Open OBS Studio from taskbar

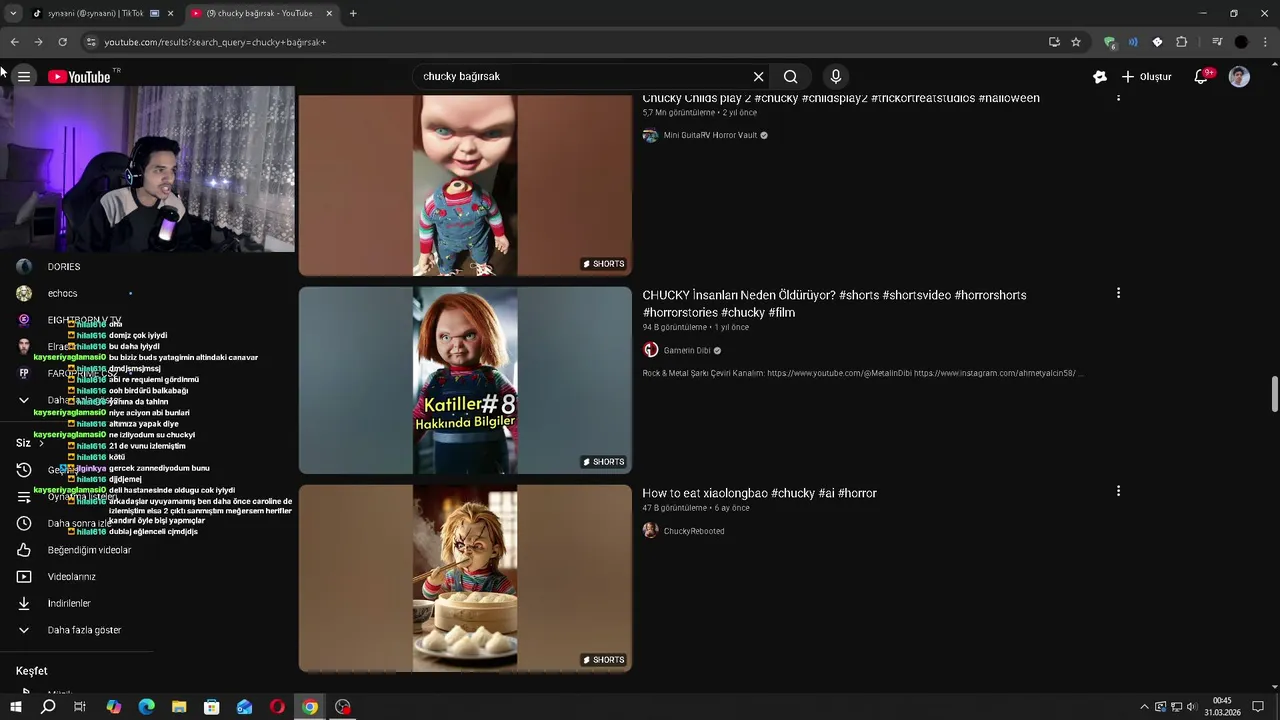(343, 707)
